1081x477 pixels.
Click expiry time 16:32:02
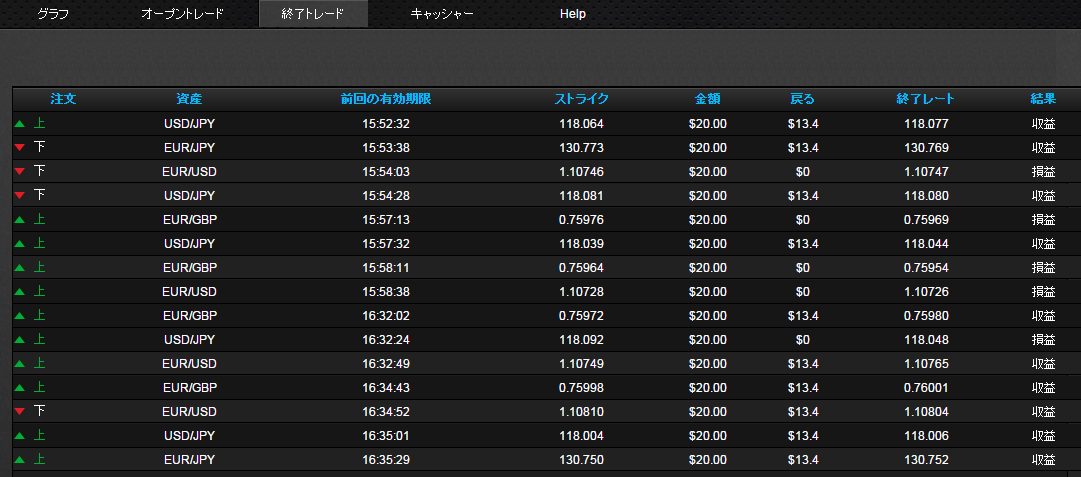pyautogui.click(x=386, y=316)
